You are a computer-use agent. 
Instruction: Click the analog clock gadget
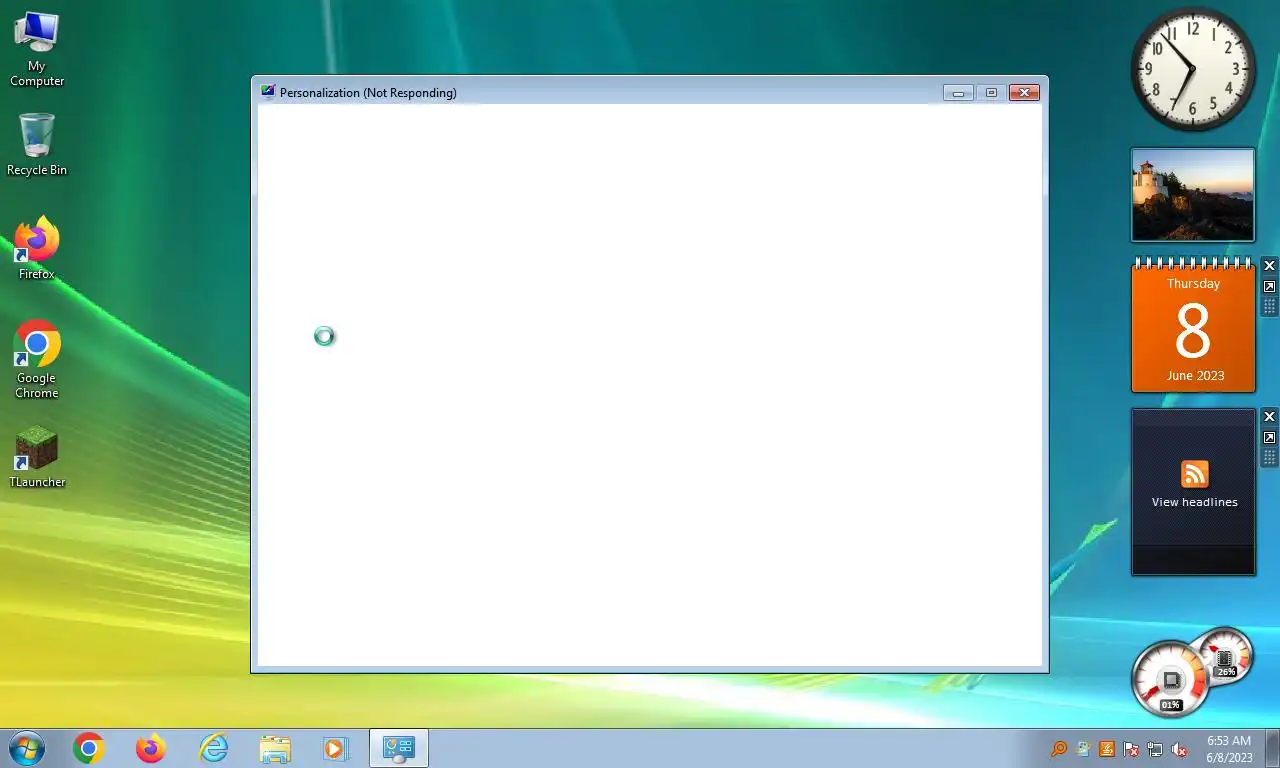1193,69
